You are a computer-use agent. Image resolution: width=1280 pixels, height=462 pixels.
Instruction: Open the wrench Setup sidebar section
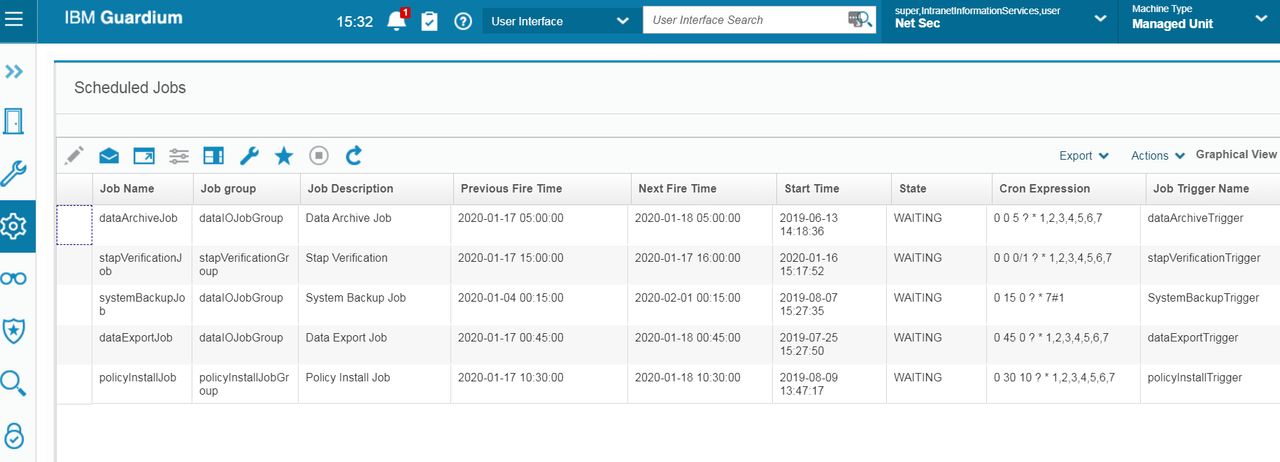14,174
